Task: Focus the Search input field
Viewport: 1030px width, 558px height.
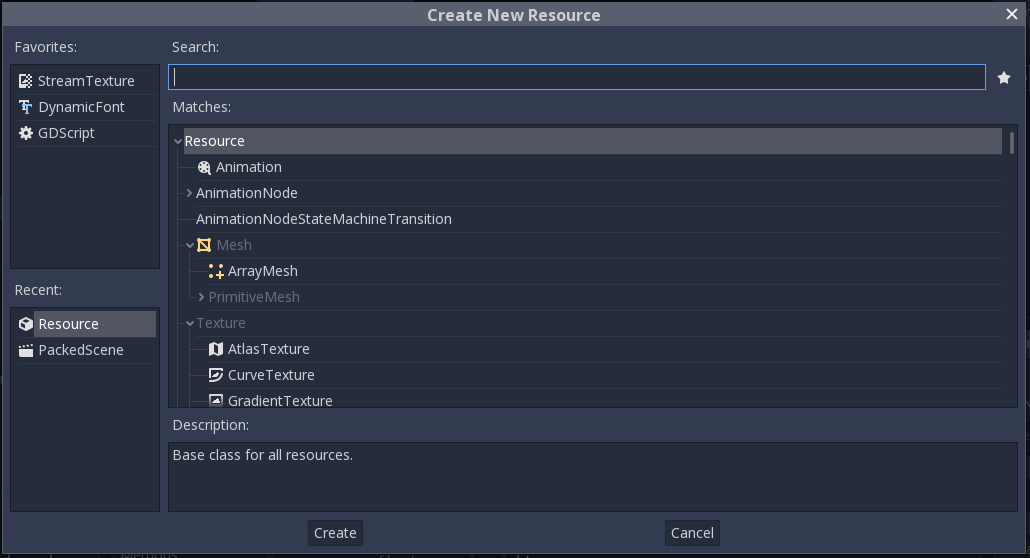Action: click(577, 77)
